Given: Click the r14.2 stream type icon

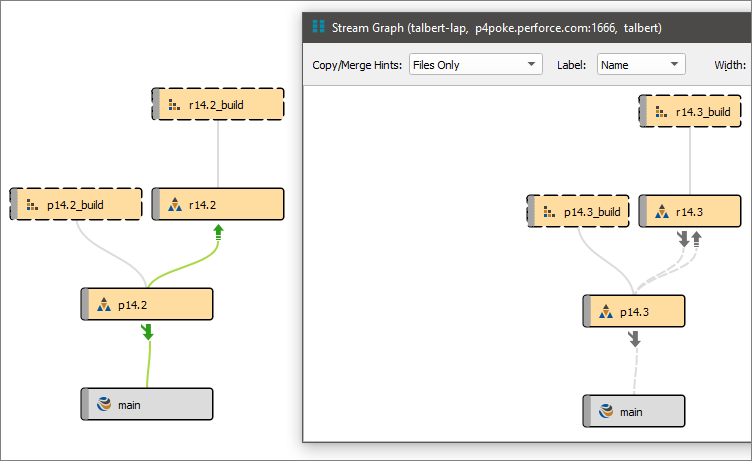Looking at the screenshot, I should [x=174, y=204].
